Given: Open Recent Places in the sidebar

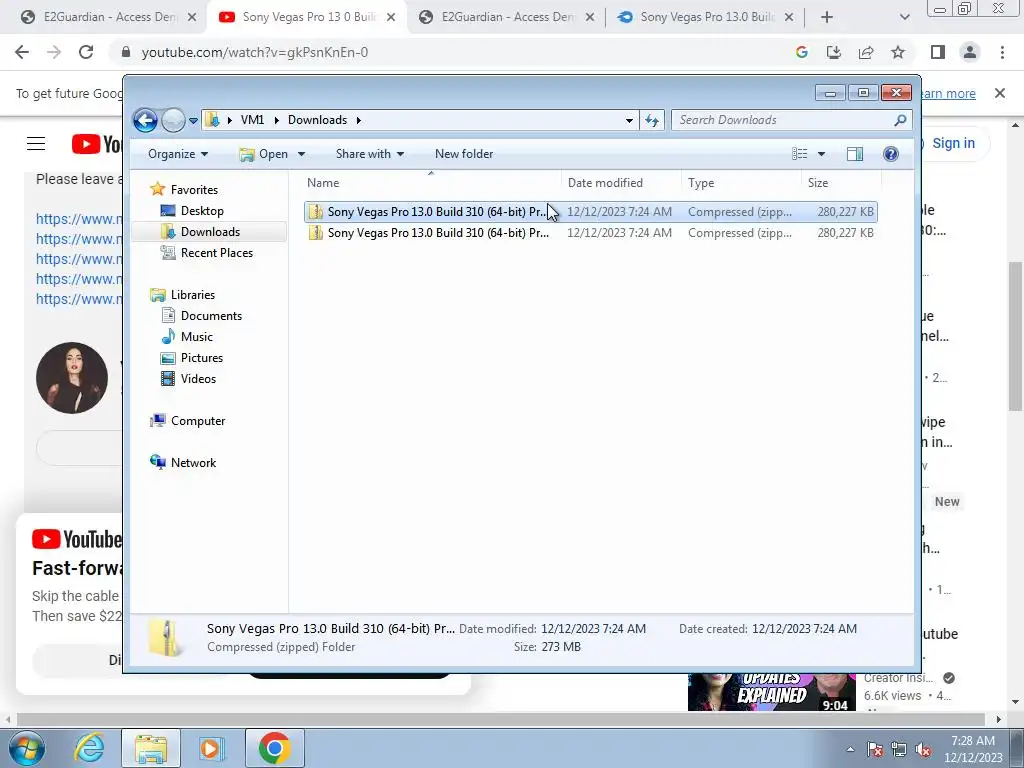Looking at the screenshot, I should click(x=216, y=253).
